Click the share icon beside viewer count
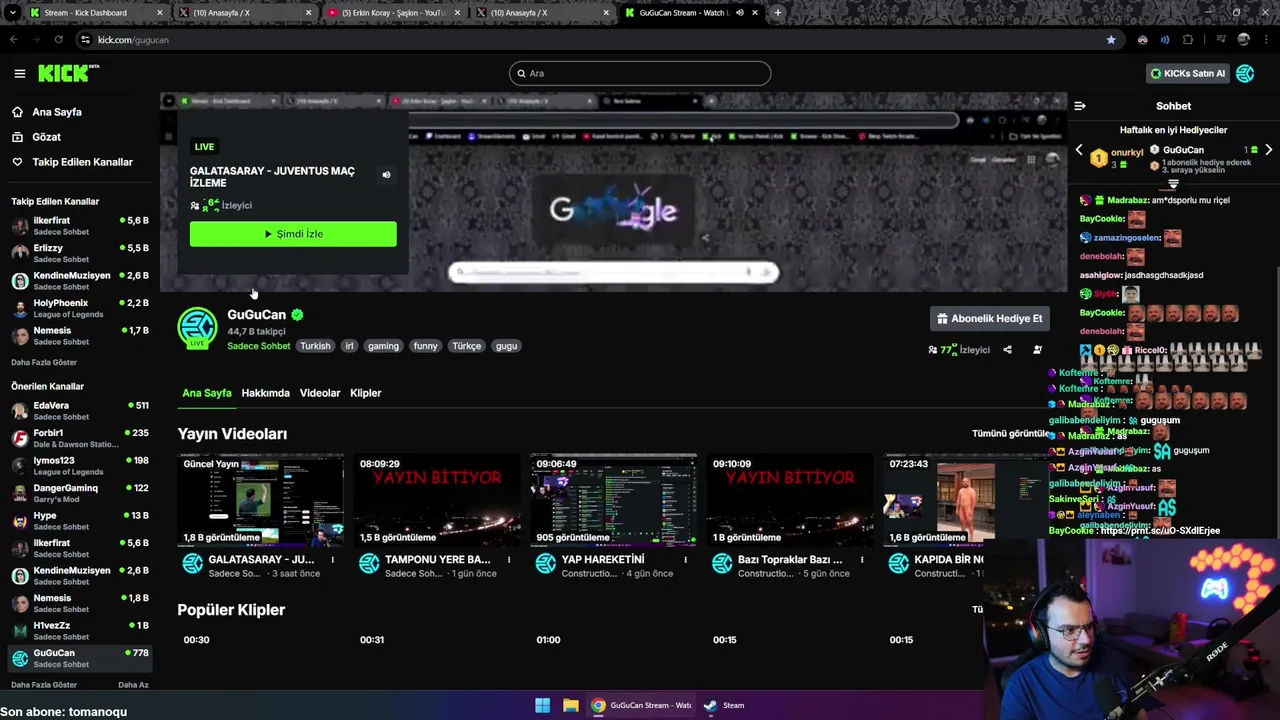The image size is (1280, 720). [x=1007, y=350]
